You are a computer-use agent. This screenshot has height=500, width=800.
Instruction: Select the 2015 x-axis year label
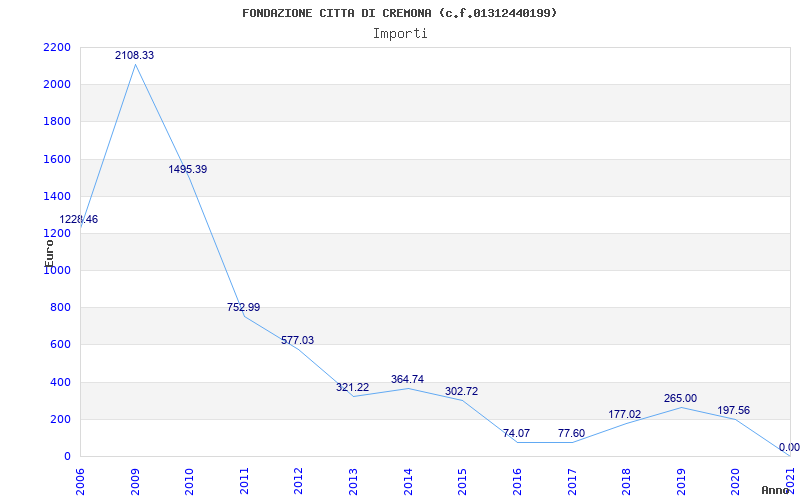462,482
